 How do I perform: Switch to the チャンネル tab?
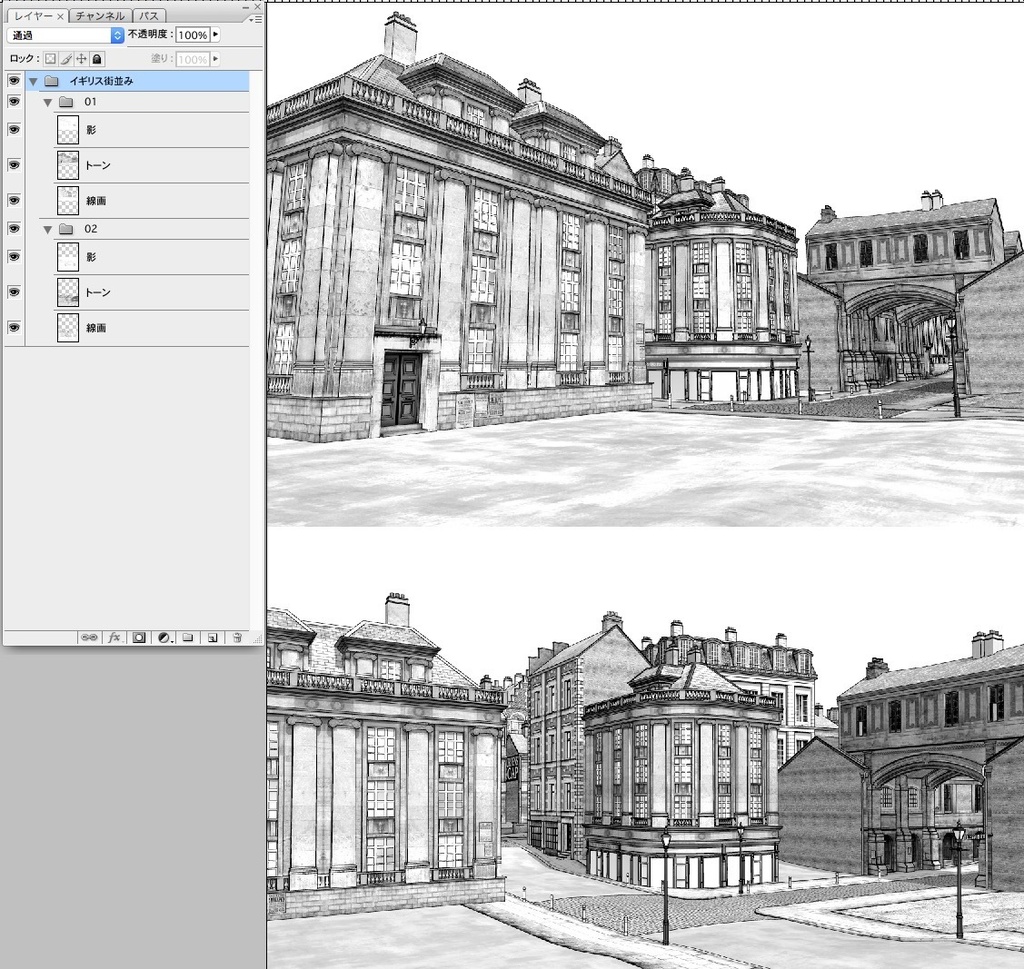pyautogui.click(x=99, y=16)
